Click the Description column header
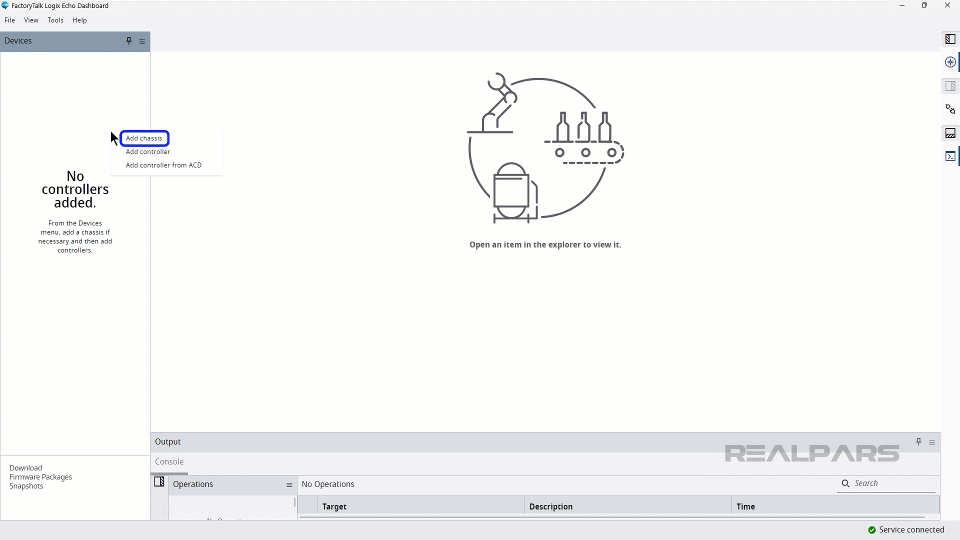Viewport: 960px width, 540px height. tap(628, 506)
